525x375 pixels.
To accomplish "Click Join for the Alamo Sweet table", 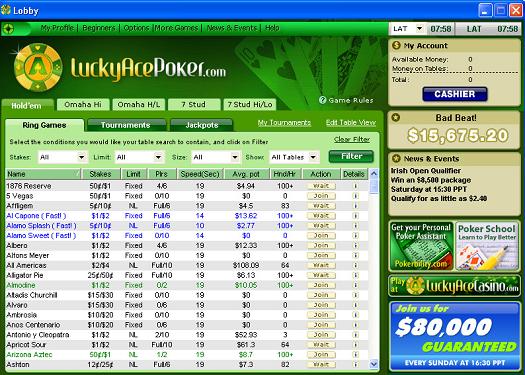I will (x=321, y=236).
